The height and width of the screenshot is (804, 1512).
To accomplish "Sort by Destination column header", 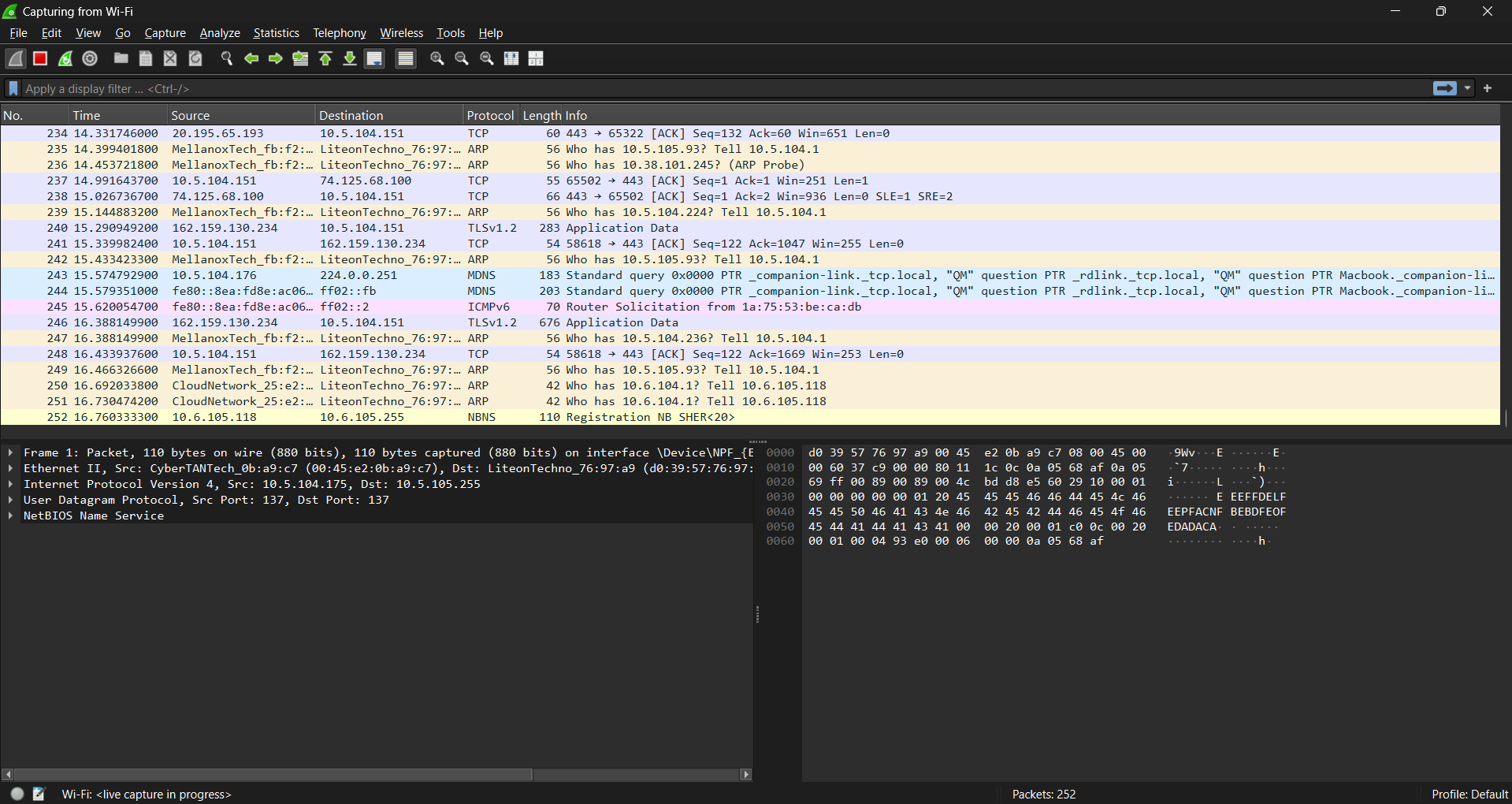I will click(389, 115).
